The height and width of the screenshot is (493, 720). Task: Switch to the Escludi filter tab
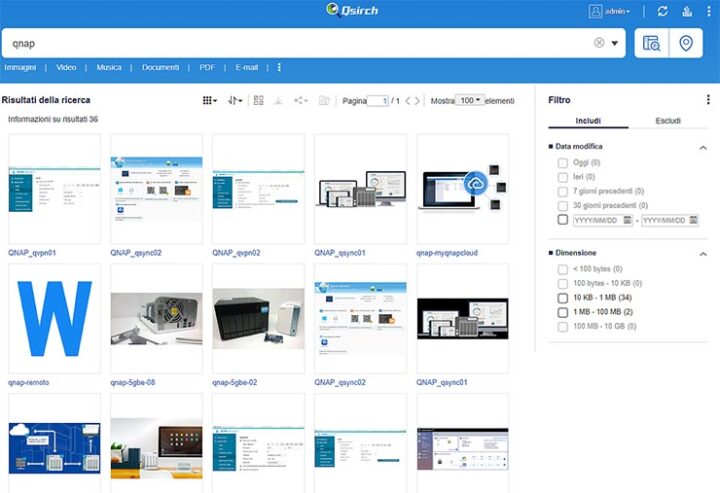click(x=668, y=121)
